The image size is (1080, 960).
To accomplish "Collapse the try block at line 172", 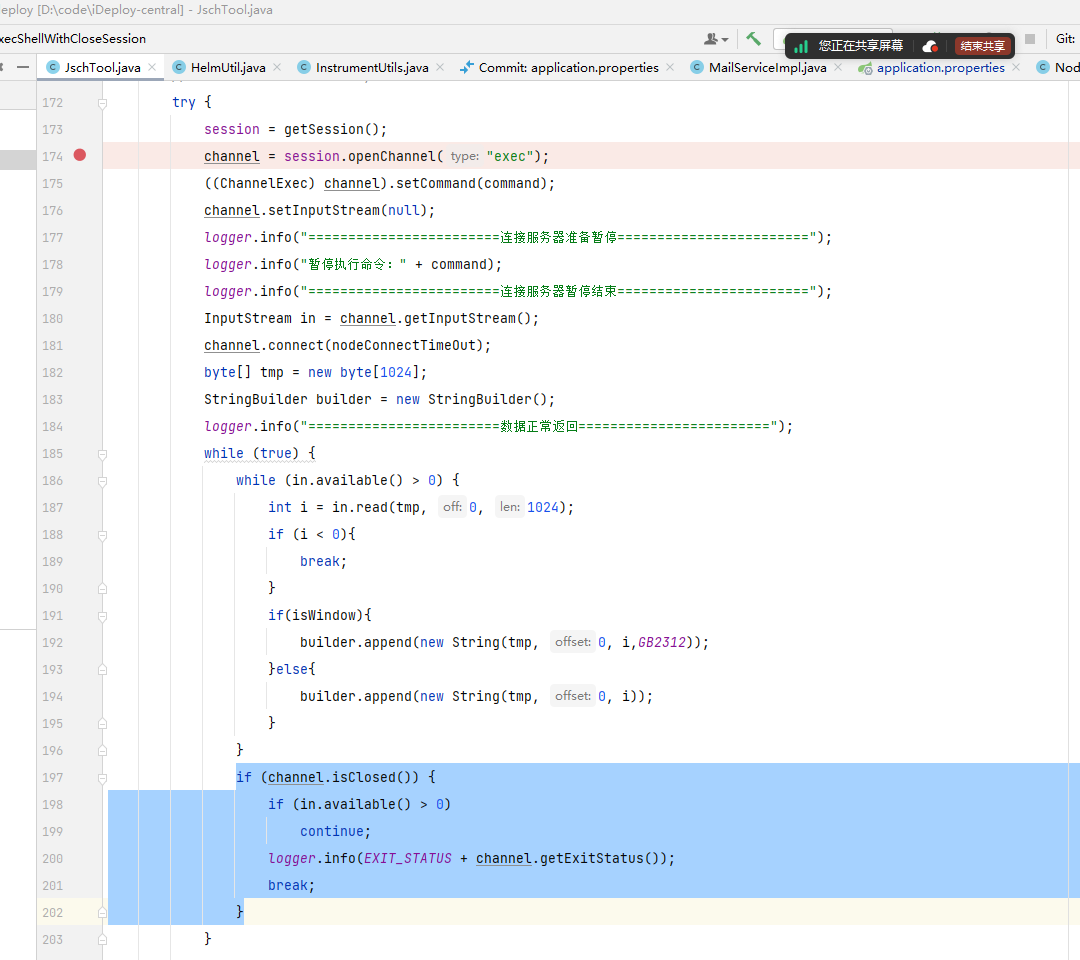I will tap(103, 103).
